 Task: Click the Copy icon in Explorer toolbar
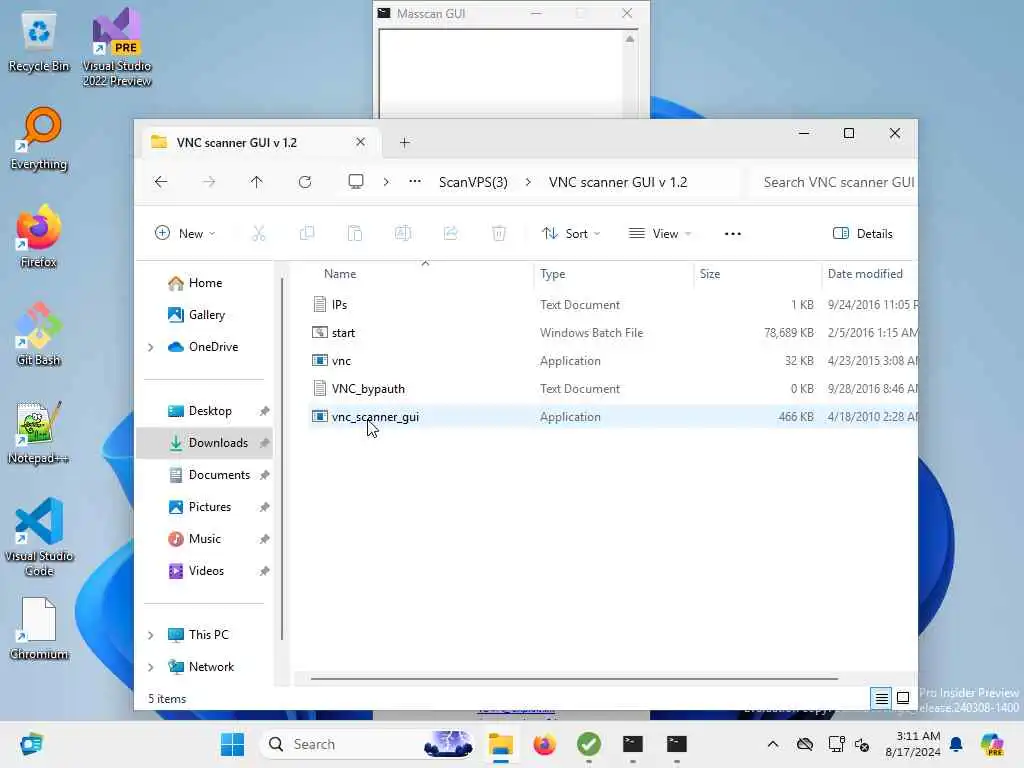(x=307, y=234)
